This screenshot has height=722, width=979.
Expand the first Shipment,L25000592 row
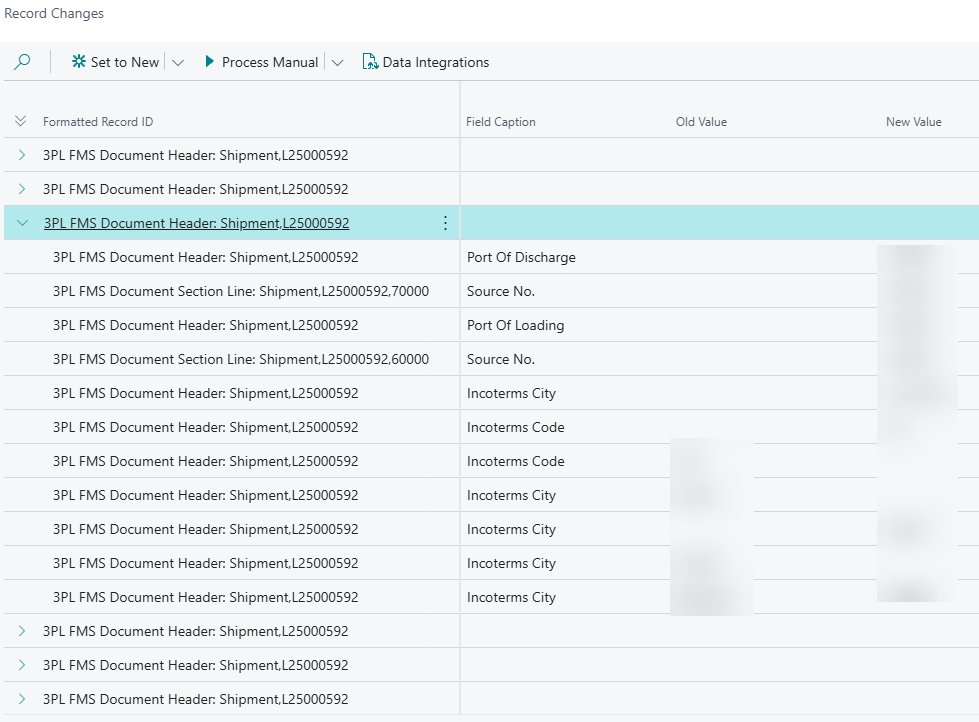22,155
